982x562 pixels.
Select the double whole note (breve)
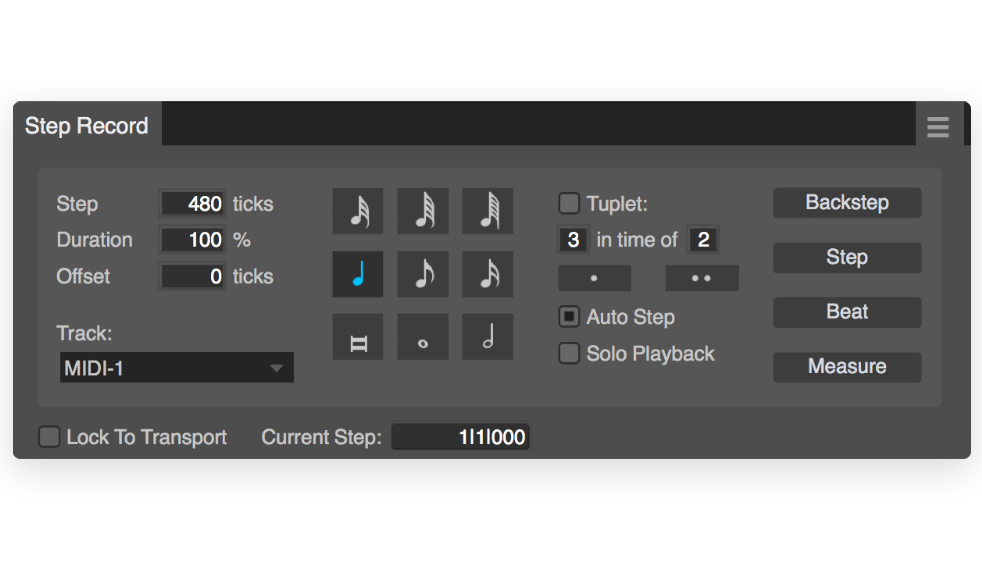click(358, 337)
